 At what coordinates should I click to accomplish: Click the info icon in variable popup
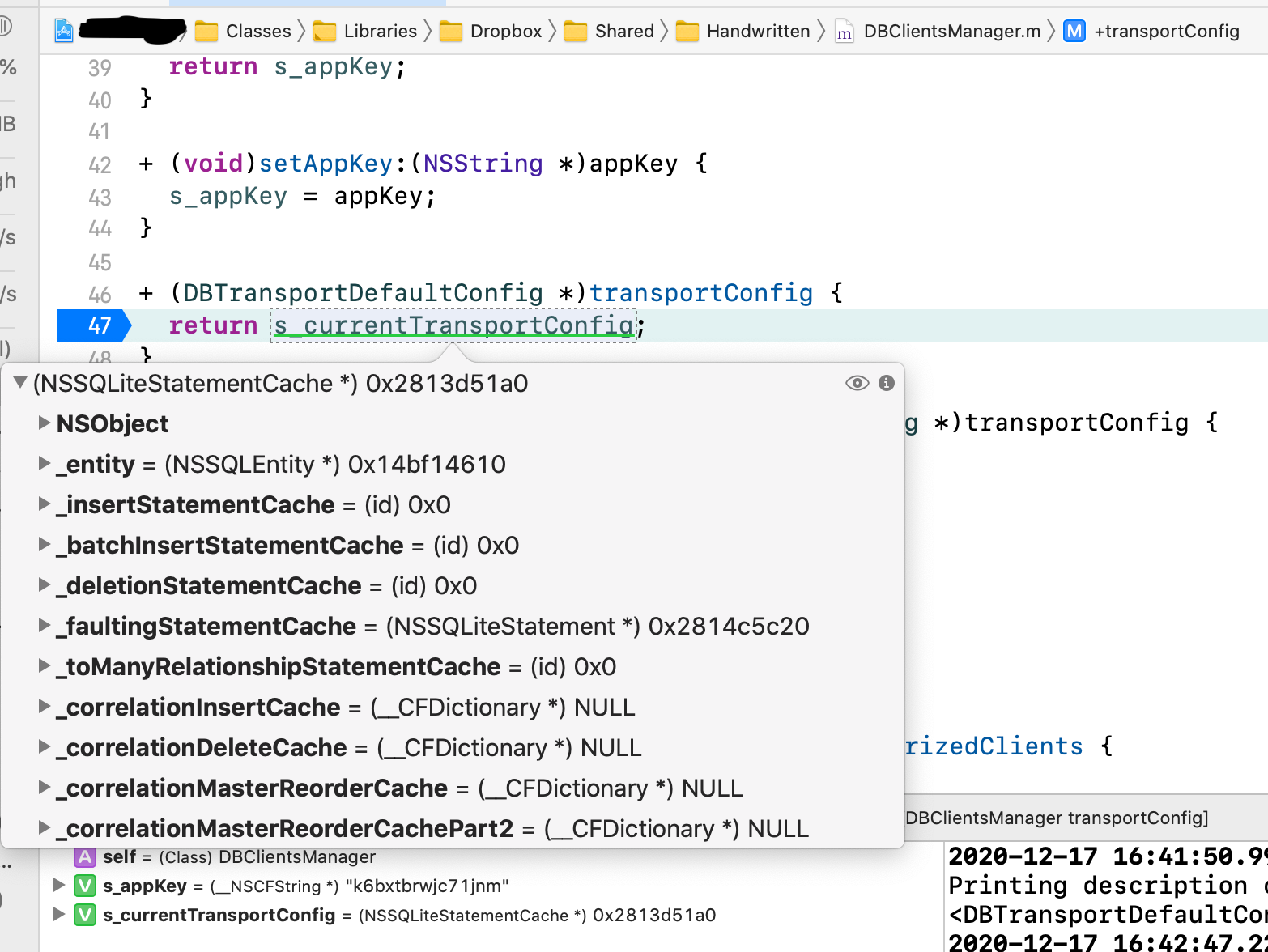tap(887, 383)
